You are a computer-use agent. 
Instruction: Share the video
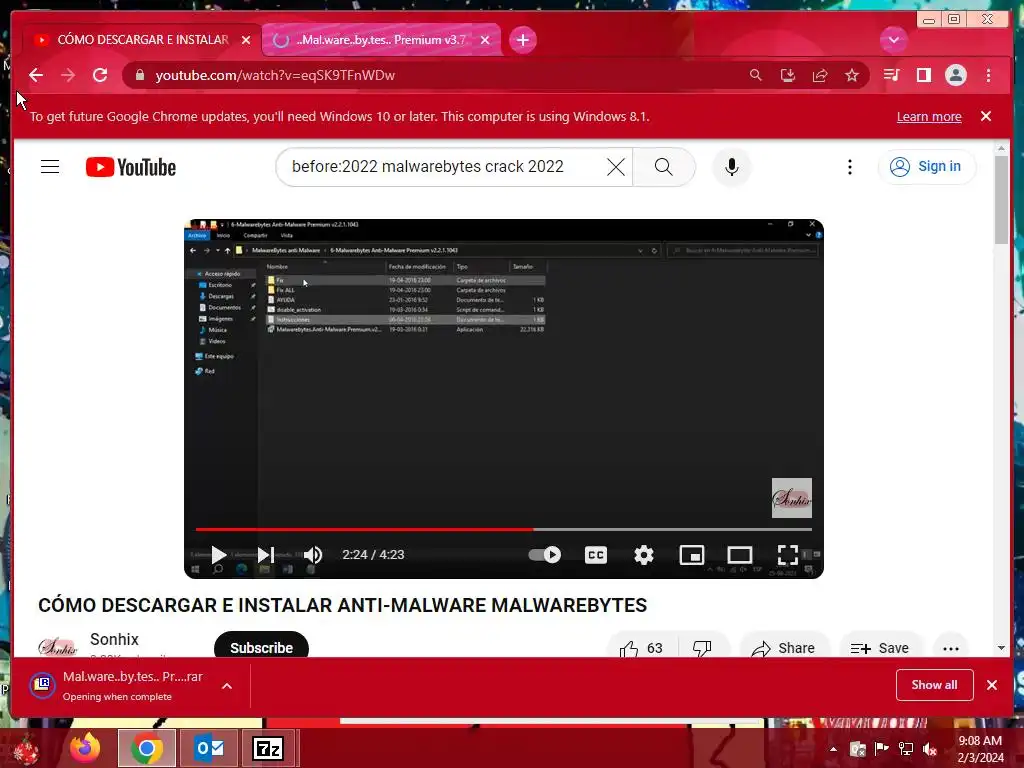[784, 648]
